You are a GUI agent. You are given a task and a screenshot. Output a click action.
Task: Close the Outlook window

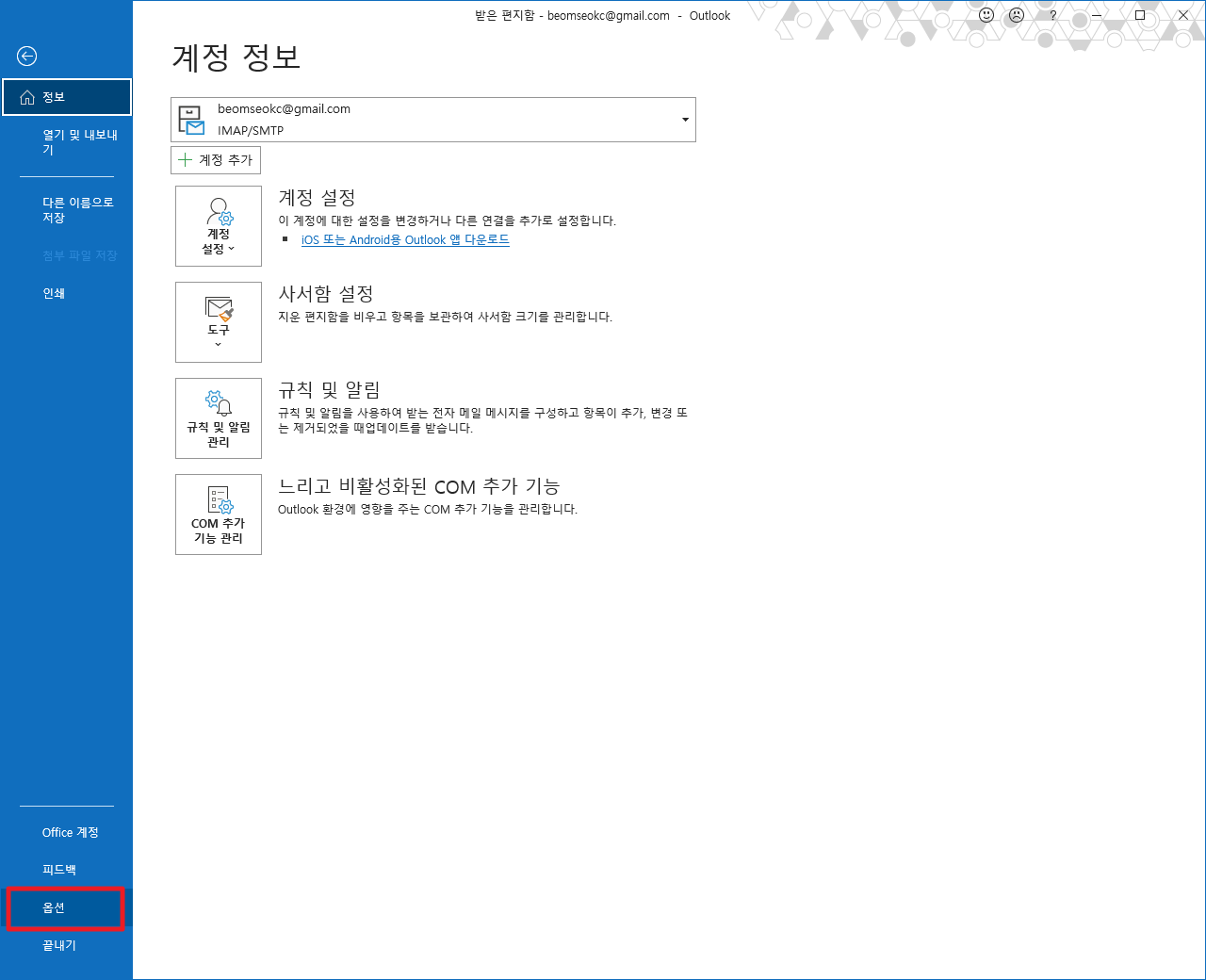(1183, 15)
